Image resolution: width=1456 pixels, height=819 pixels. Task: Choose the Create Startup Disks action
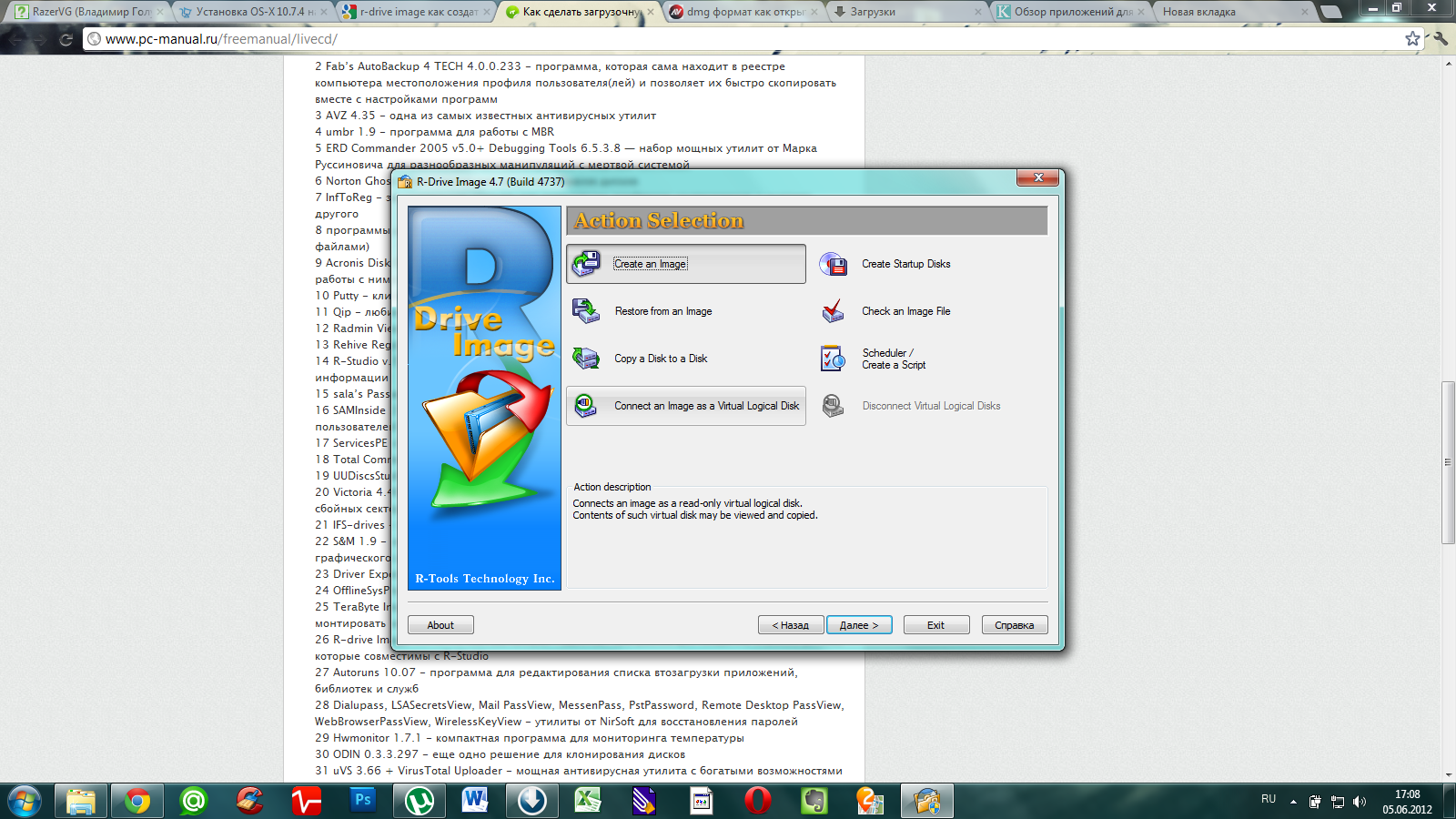click(x=930, y=264)
